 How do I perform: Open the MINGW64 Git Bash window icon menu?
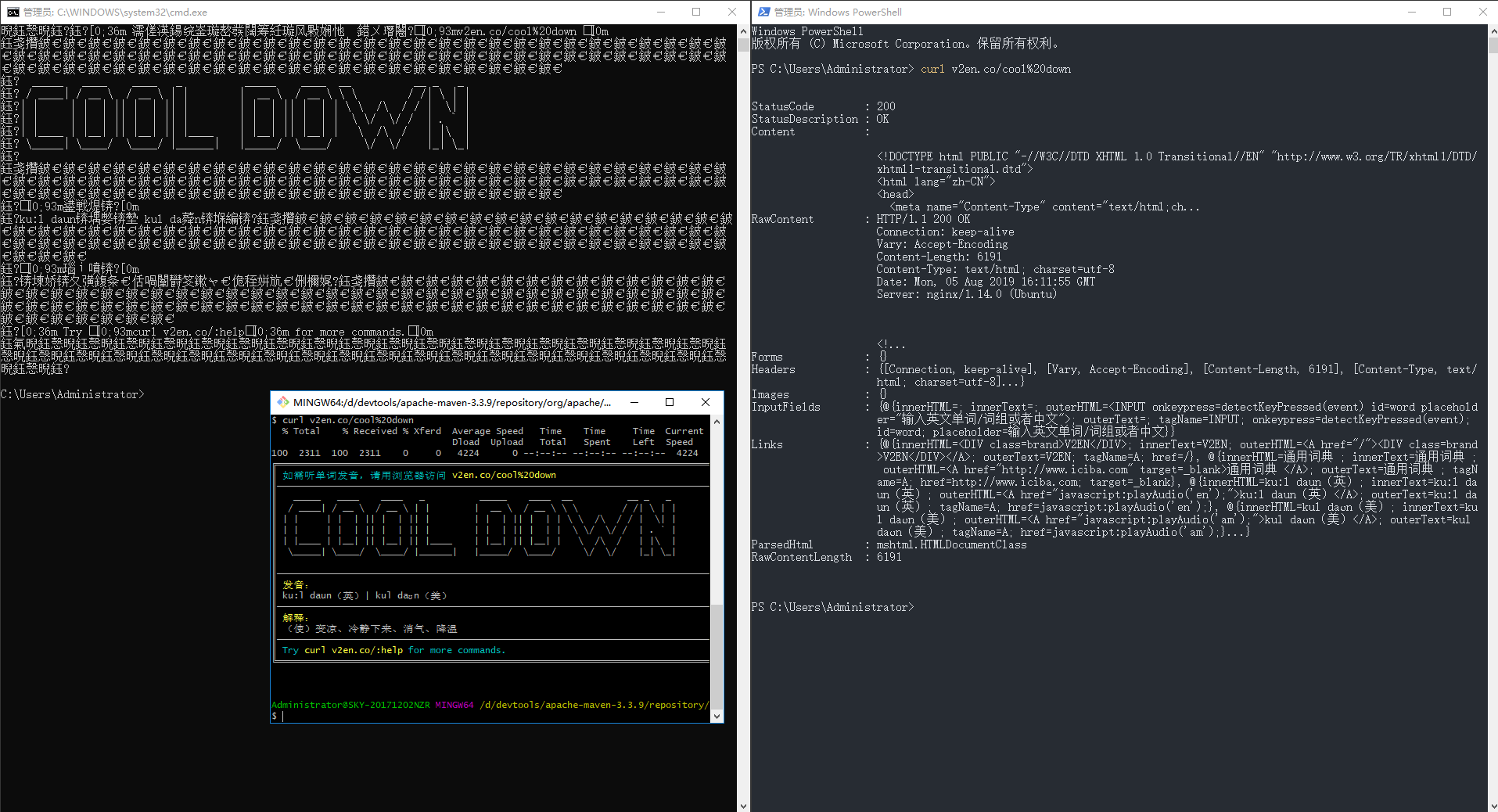(282, 402)
